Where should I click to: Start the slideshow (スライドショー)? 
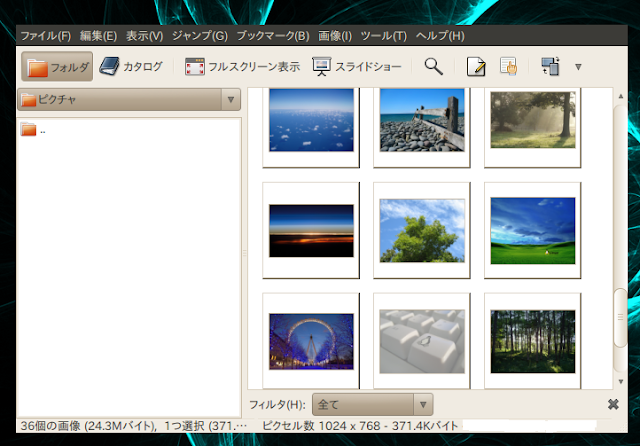[x=357, y=67]
